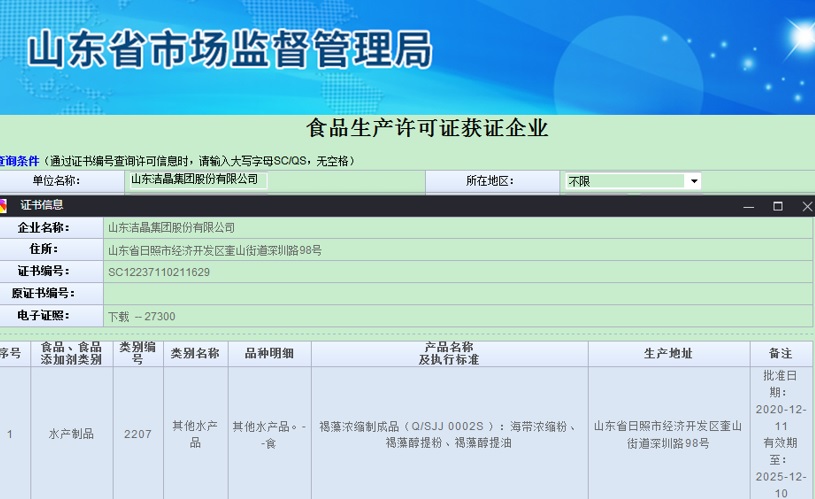Image resolution: width=815 pixels, height=499 pixels.
Task: Click the 产品名称及执行标准 column header
Action: [x=449, y=353]
